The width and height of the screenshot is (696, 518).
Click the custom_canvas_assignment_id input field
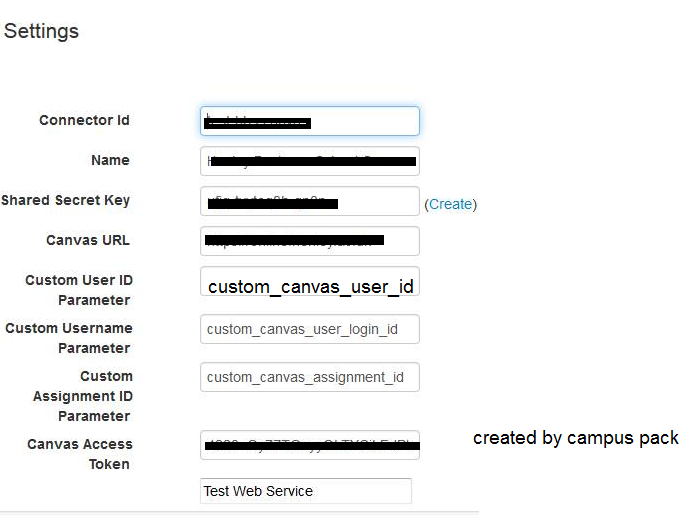(309, 377)
